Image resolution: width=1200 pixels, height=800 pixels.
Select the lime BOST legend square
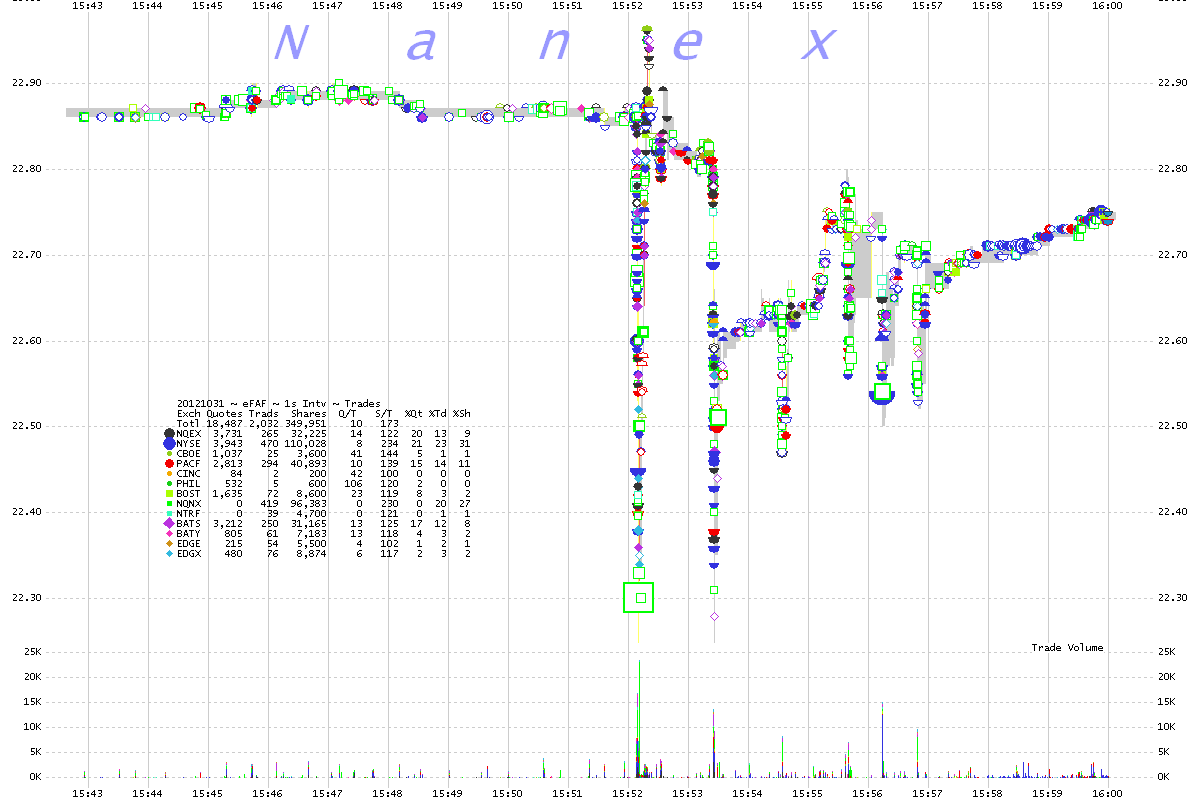pyautogui.click(x=169, y=493)
